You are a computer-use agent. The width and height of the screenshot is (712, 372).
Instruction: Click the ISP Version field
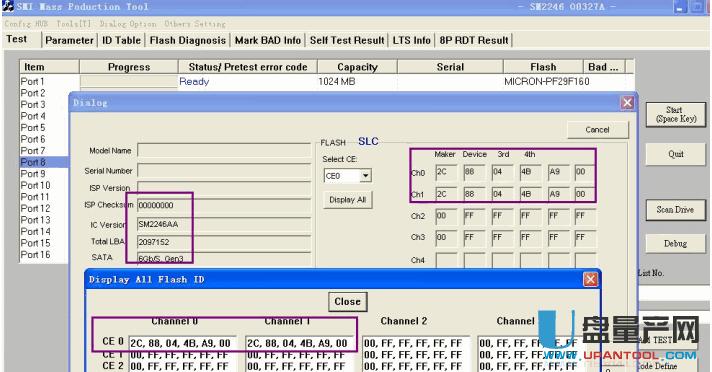point(224,188)
